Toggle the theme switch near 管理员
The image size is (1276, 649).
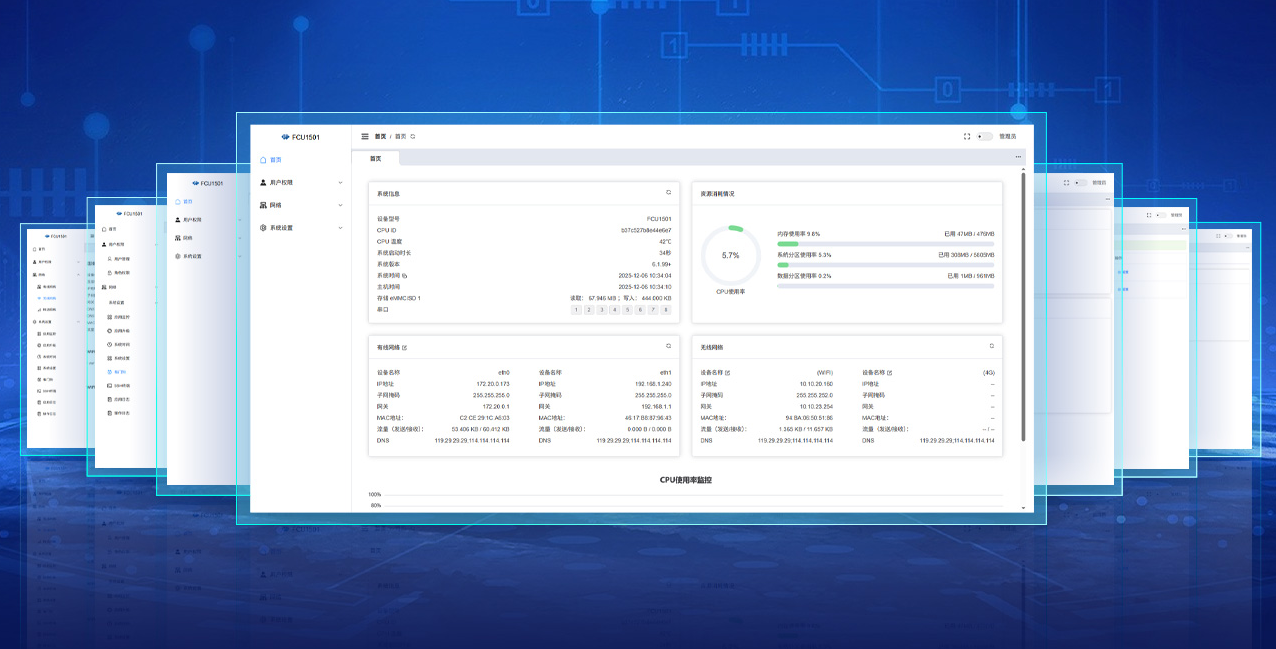tap(985, 136)
